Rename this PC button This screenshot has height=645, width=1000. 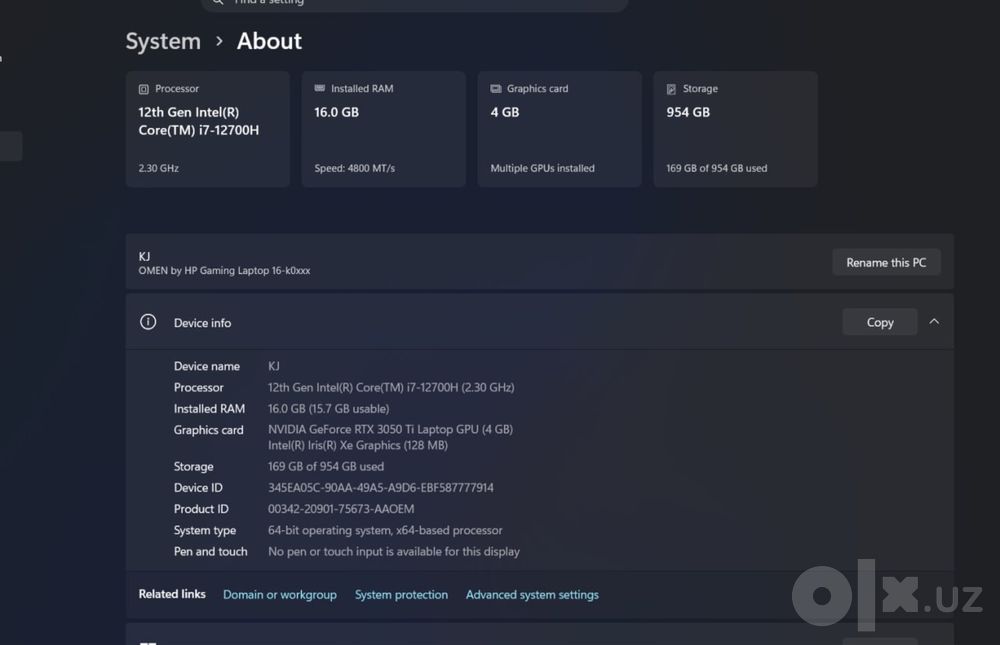(886, 262)
